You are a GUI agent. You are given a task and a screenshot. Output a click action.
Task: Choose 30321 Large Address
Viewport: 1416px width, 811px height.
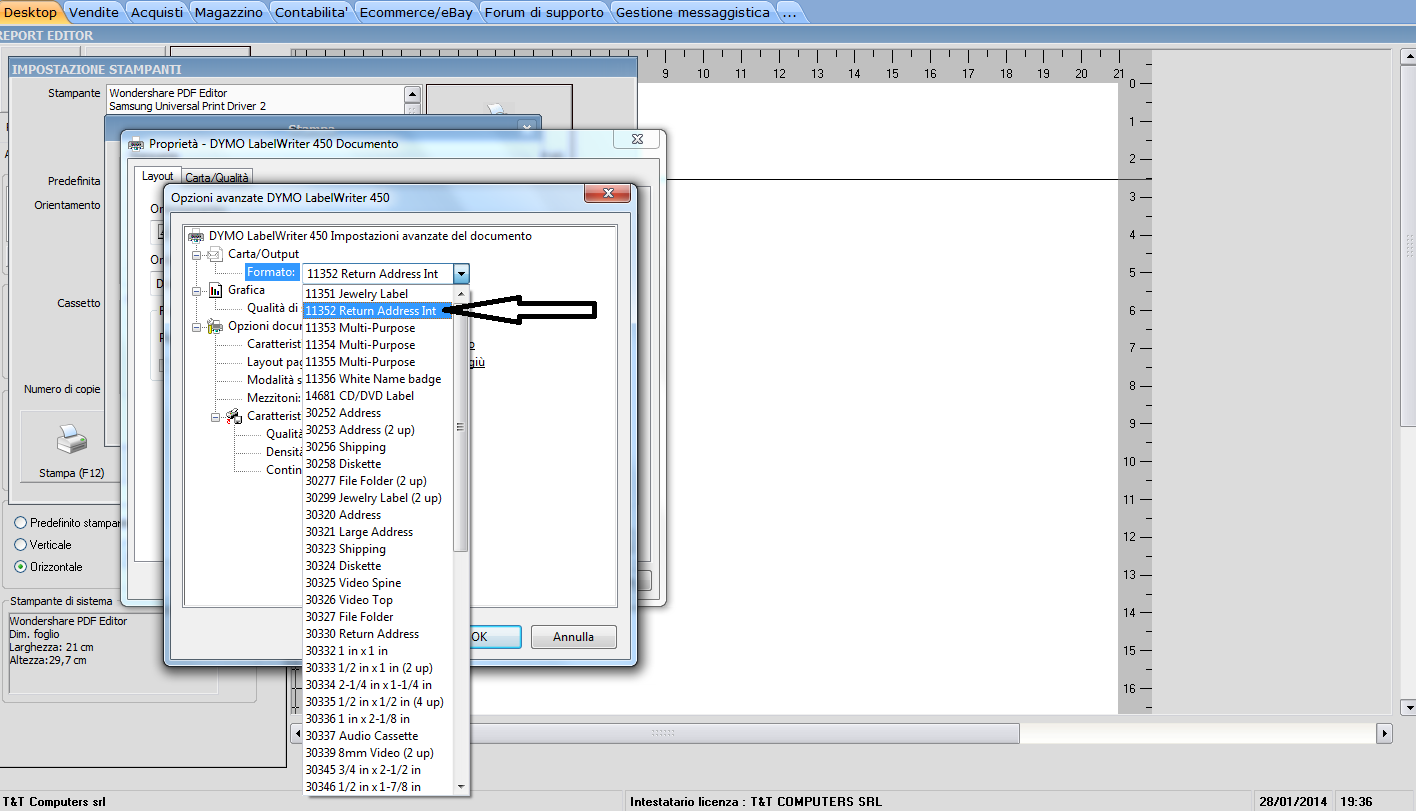[378, 532]
